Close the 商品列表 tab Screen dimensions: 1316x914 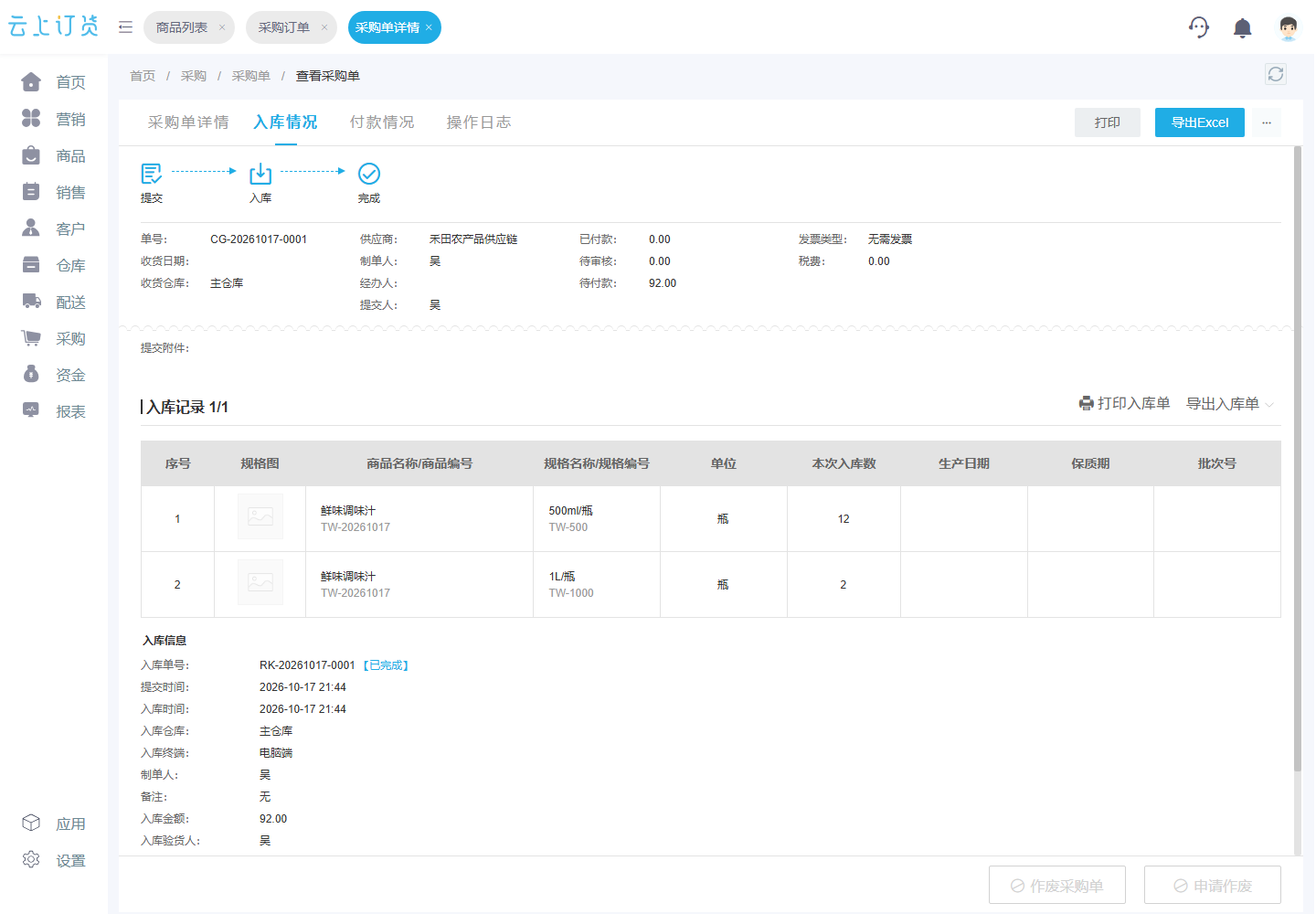222,27
